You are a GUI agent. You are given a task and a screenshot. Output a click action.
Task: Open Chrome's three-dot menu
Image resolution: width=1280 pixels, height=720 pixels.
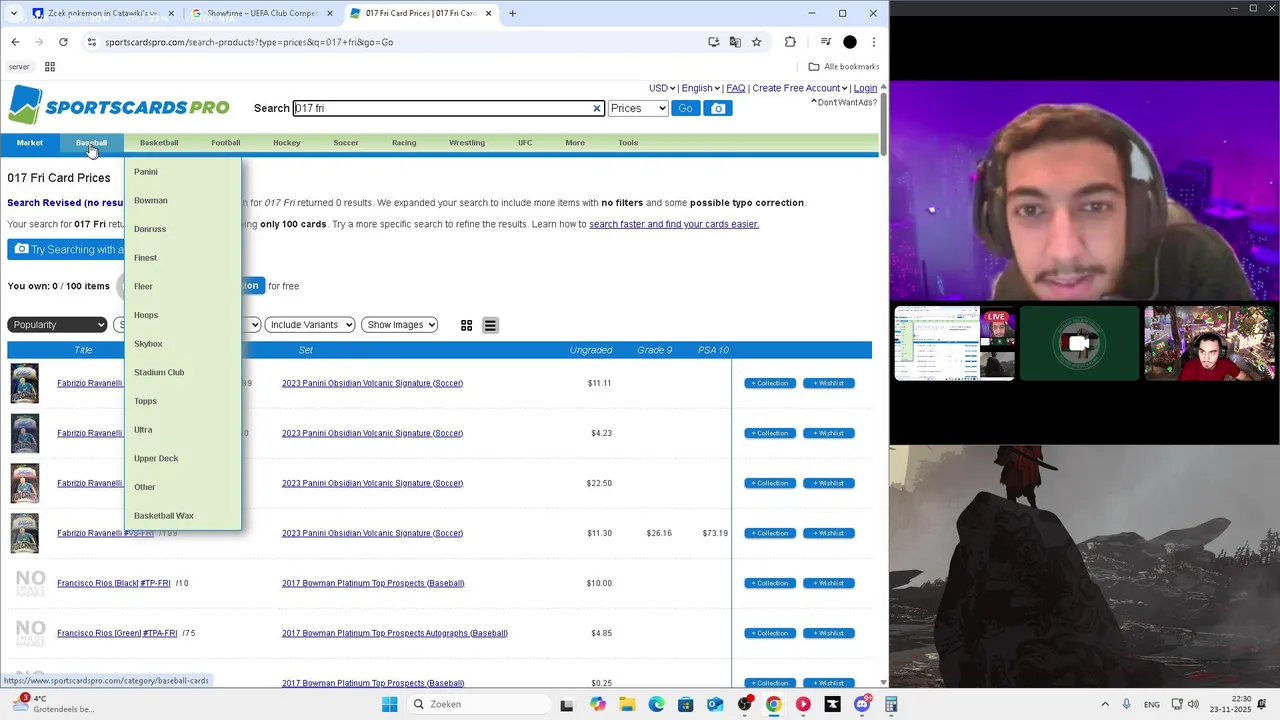pyautogui.click(x=874, y=42)
